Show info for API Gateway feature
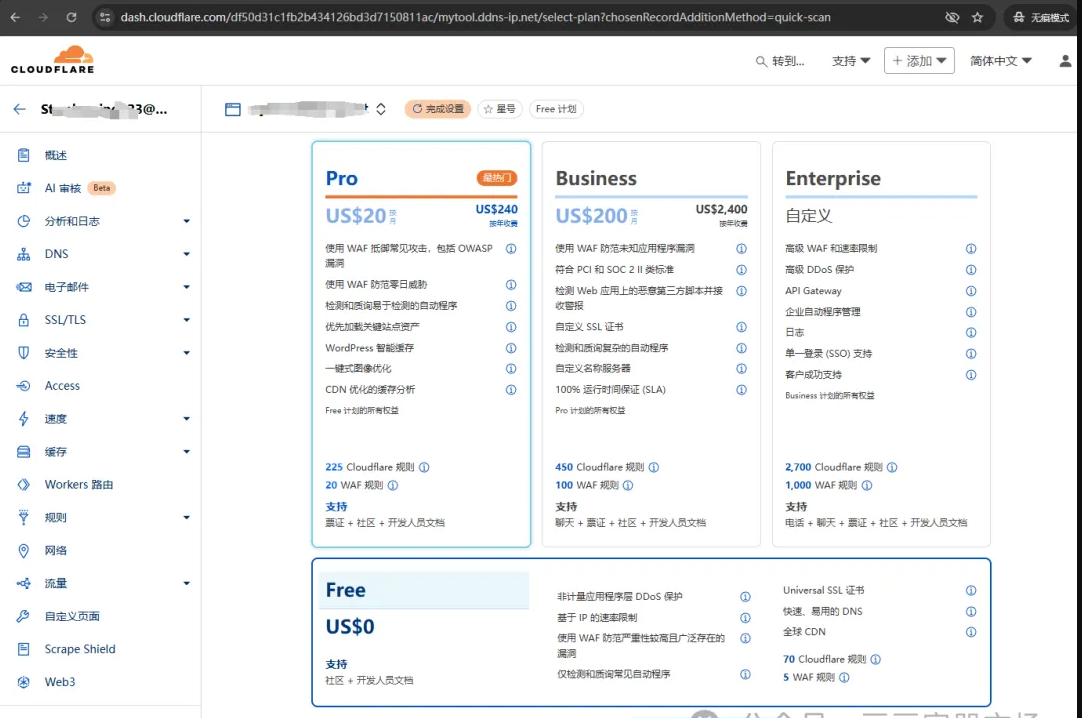 click(x=971, y=291)
